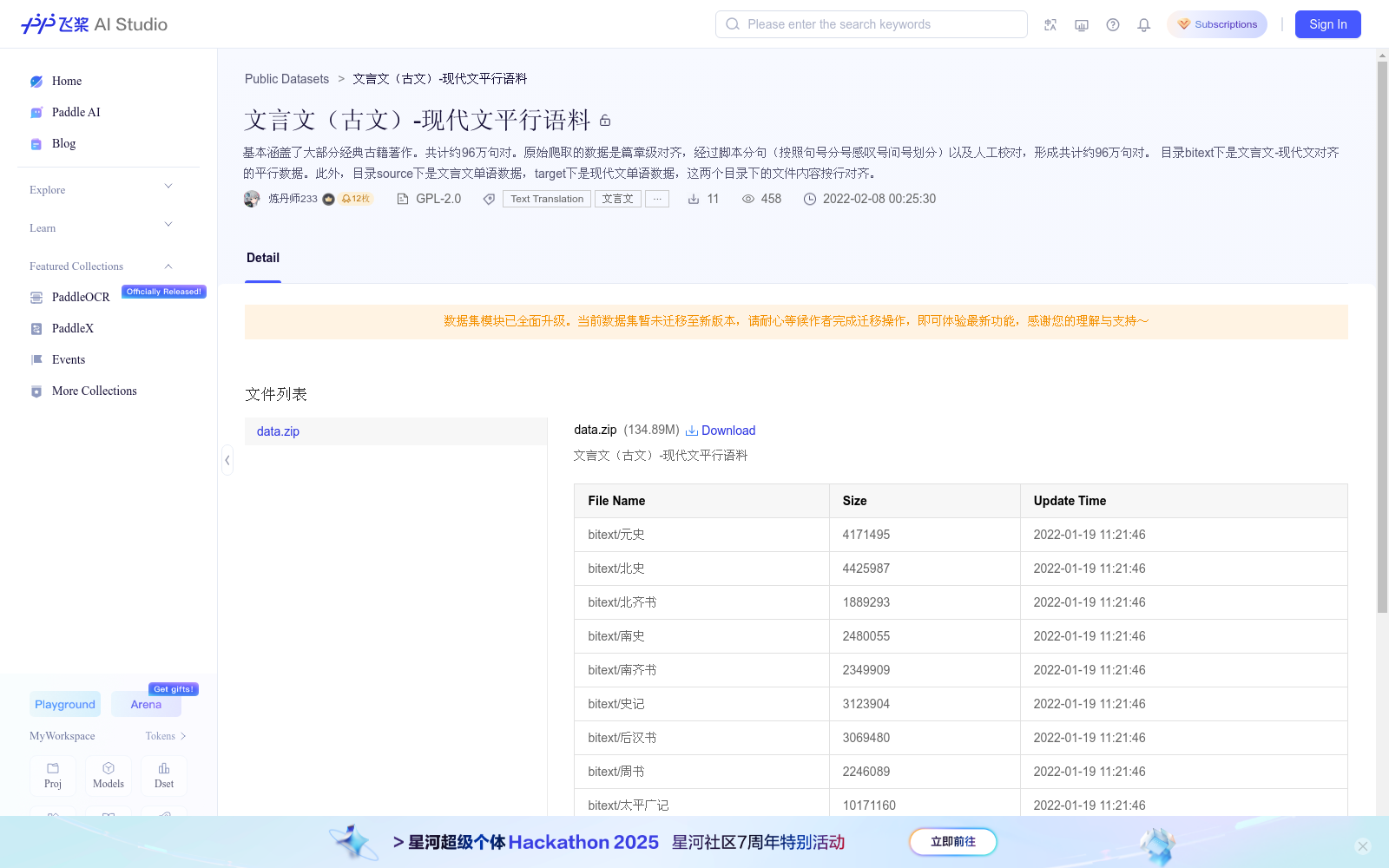Collapse the file list panel arrow

227,460
